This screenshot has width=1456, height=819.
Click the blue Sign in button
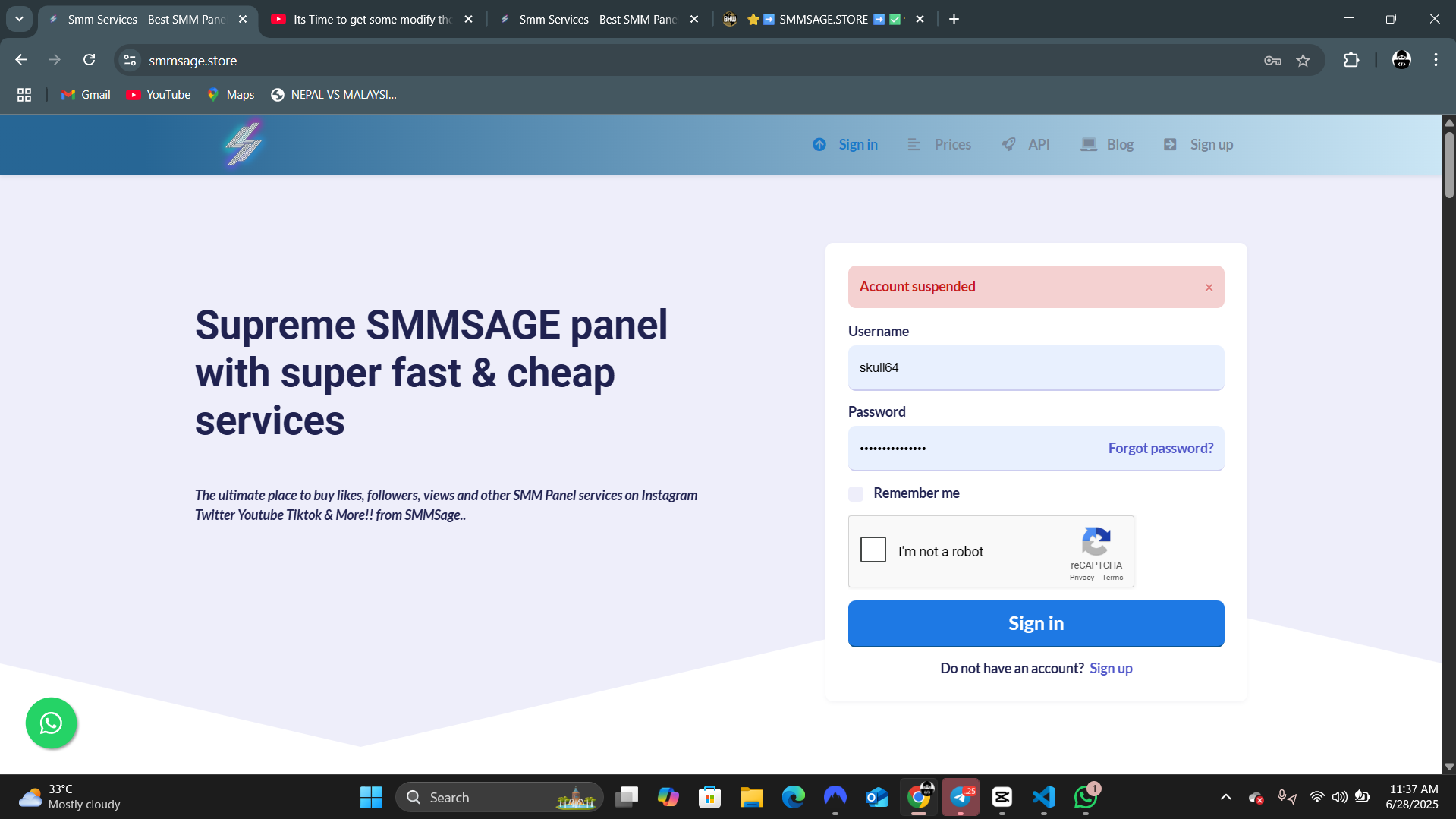tap(1036, 623)
